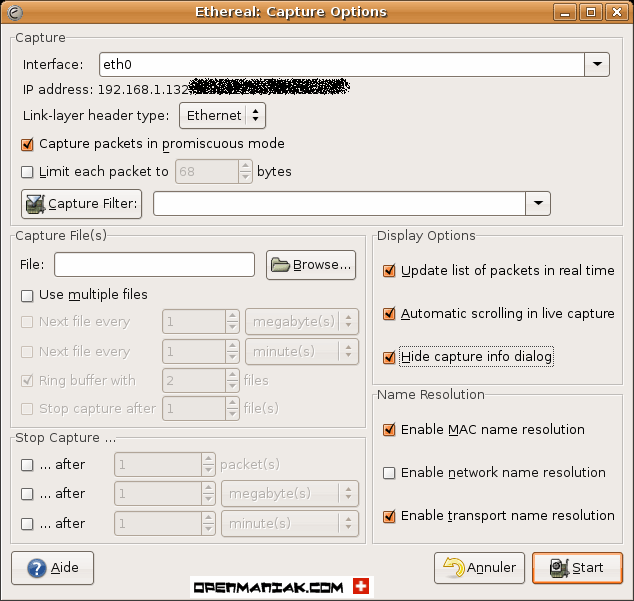634x601 pixels.
Task: Click the Next file every megabyte(s) value spinner
Action: (x=201, y=322)
